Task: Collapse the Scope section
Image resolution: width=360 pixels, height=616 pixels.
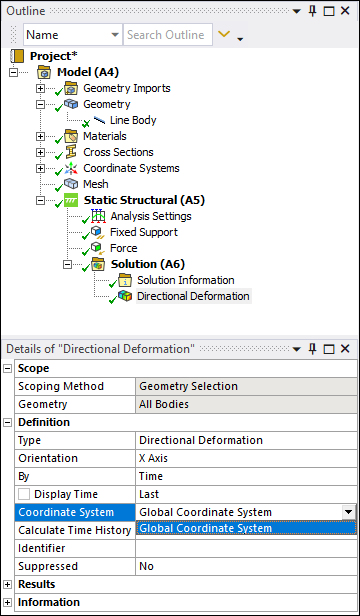Action: tap(7, 368)
